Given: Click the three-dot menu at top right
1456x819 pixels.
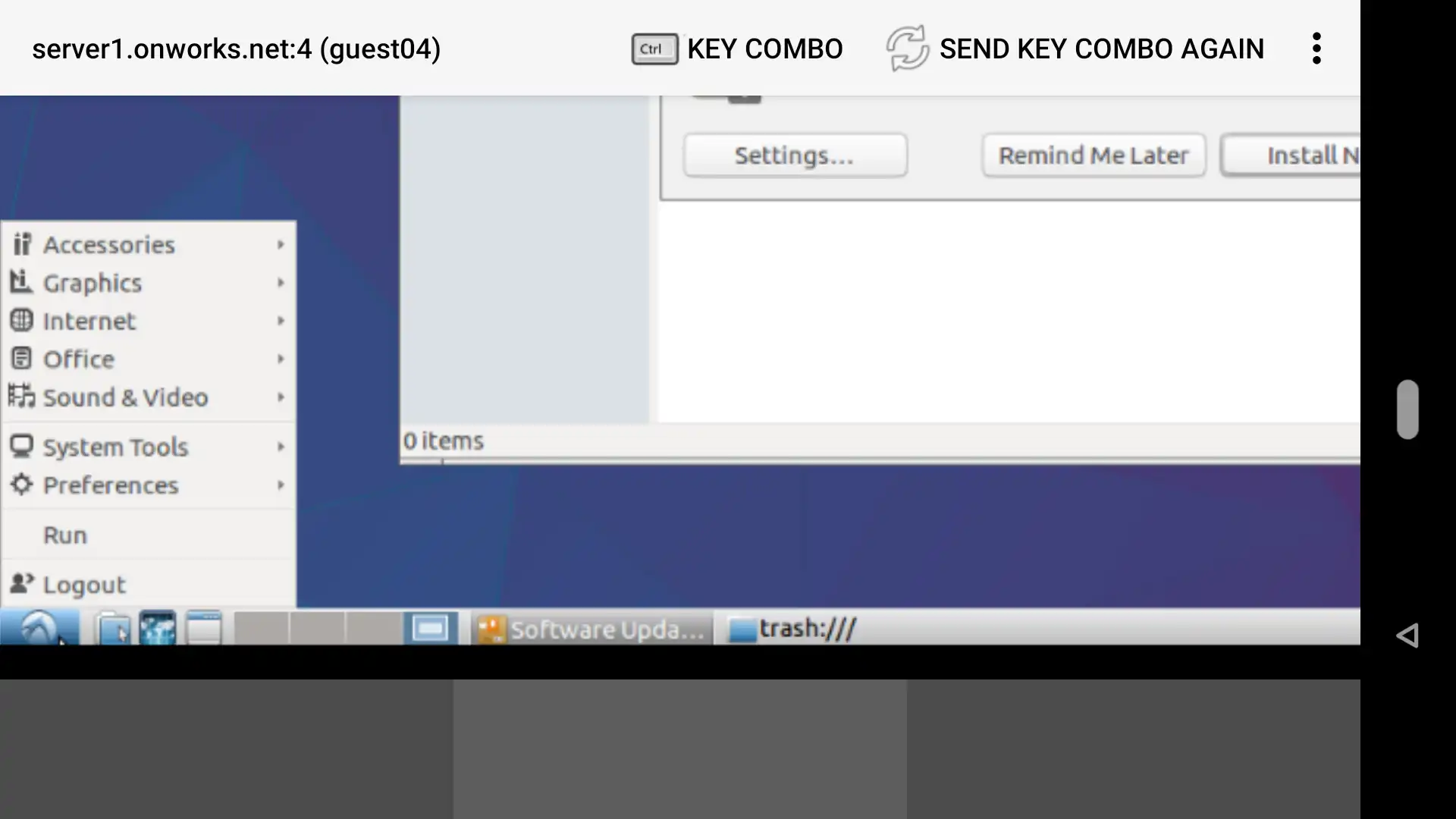Looking at the screenshot, I should 1316,48.
